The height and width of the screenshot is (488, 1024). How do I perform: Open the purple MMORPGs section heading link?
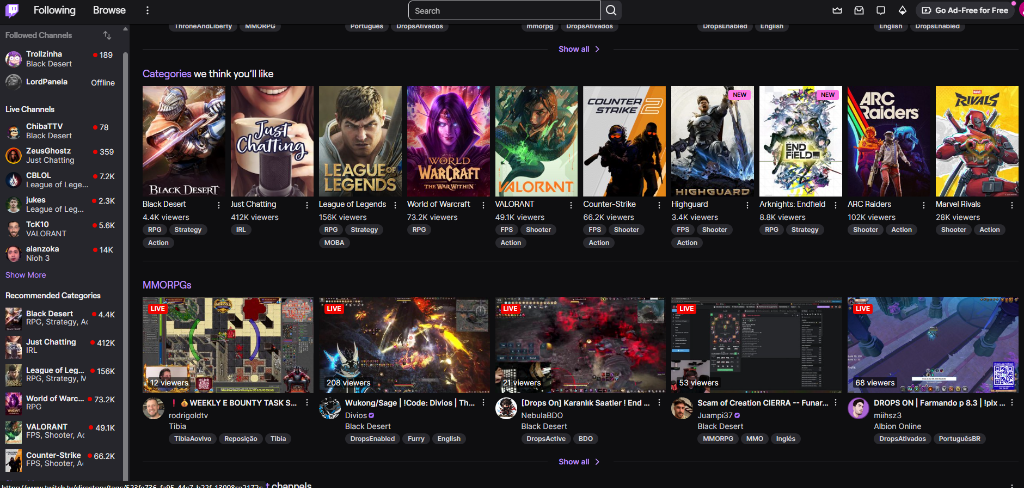[166, 285]
